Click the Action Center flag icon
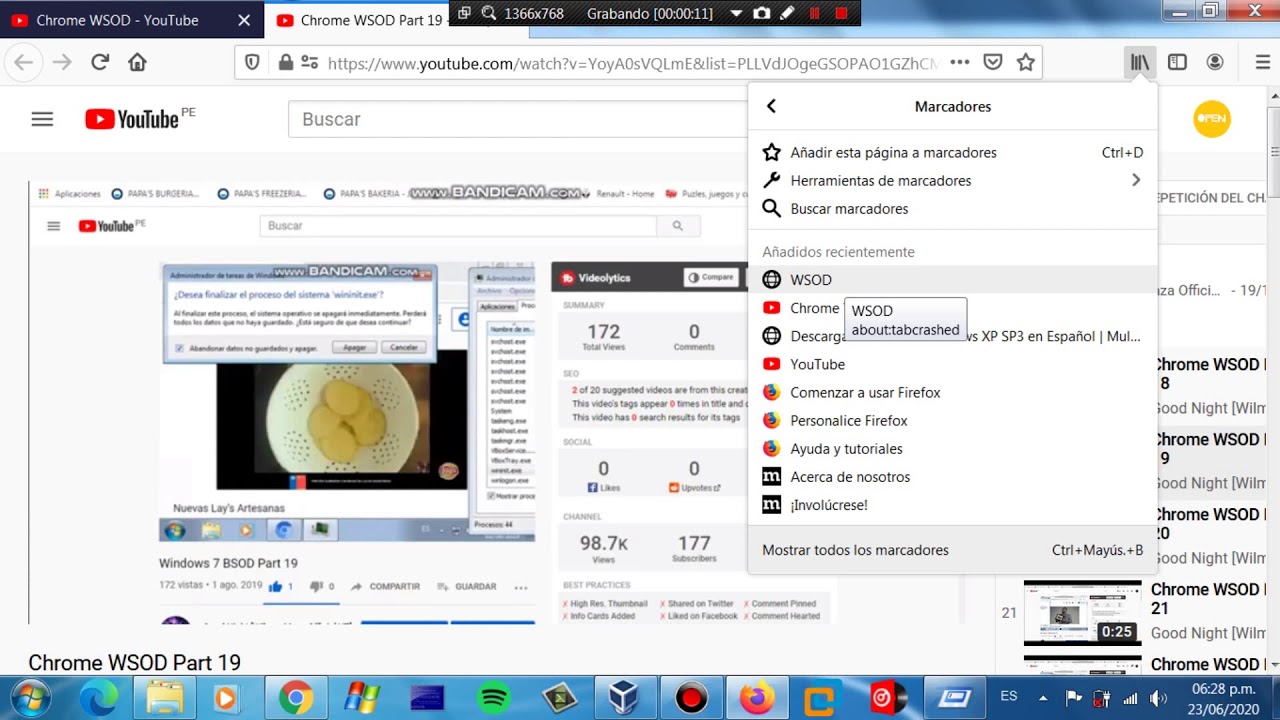The height and width of the screenshot is (720, 1280). (x=1074, y=698)
